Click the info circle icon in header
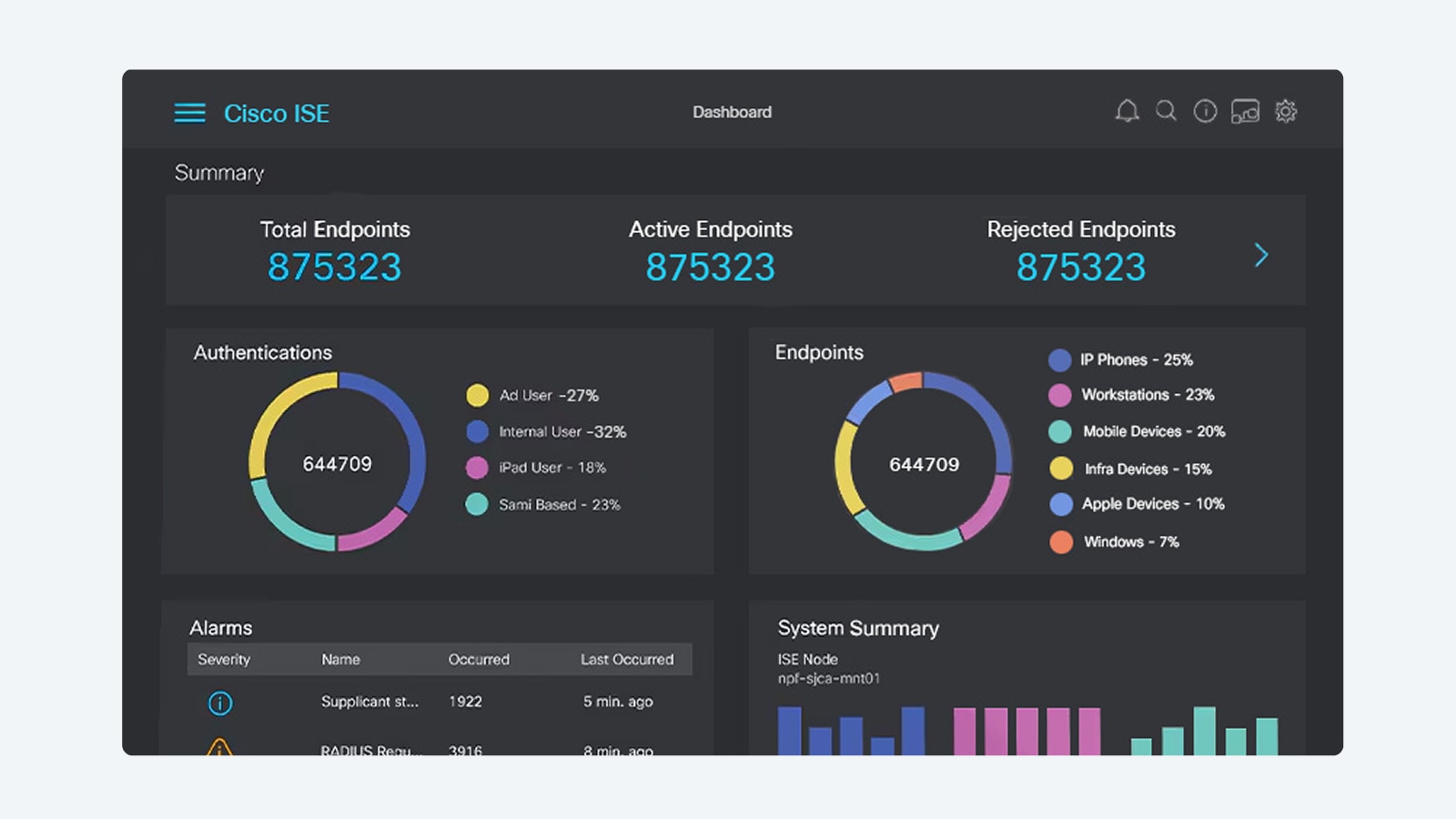This screenshot has height=819, width=1456. [x=1205, y=111]
